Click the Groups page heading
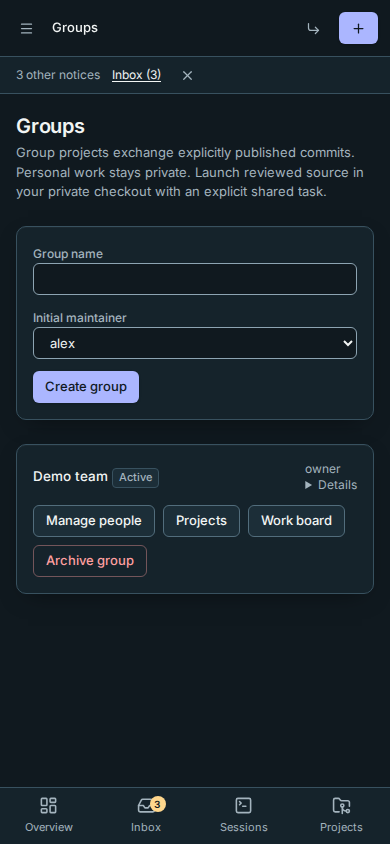Image resolution: width=390 pixels, height=844 pixels. pos(51,126)
